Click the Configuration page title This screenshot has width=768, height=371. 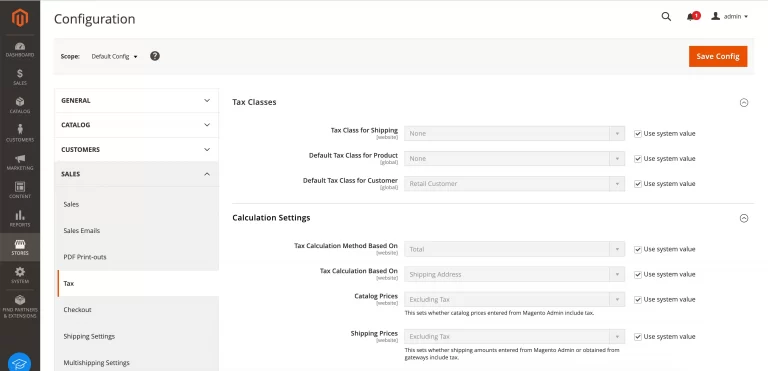click(x=95, y=19)
